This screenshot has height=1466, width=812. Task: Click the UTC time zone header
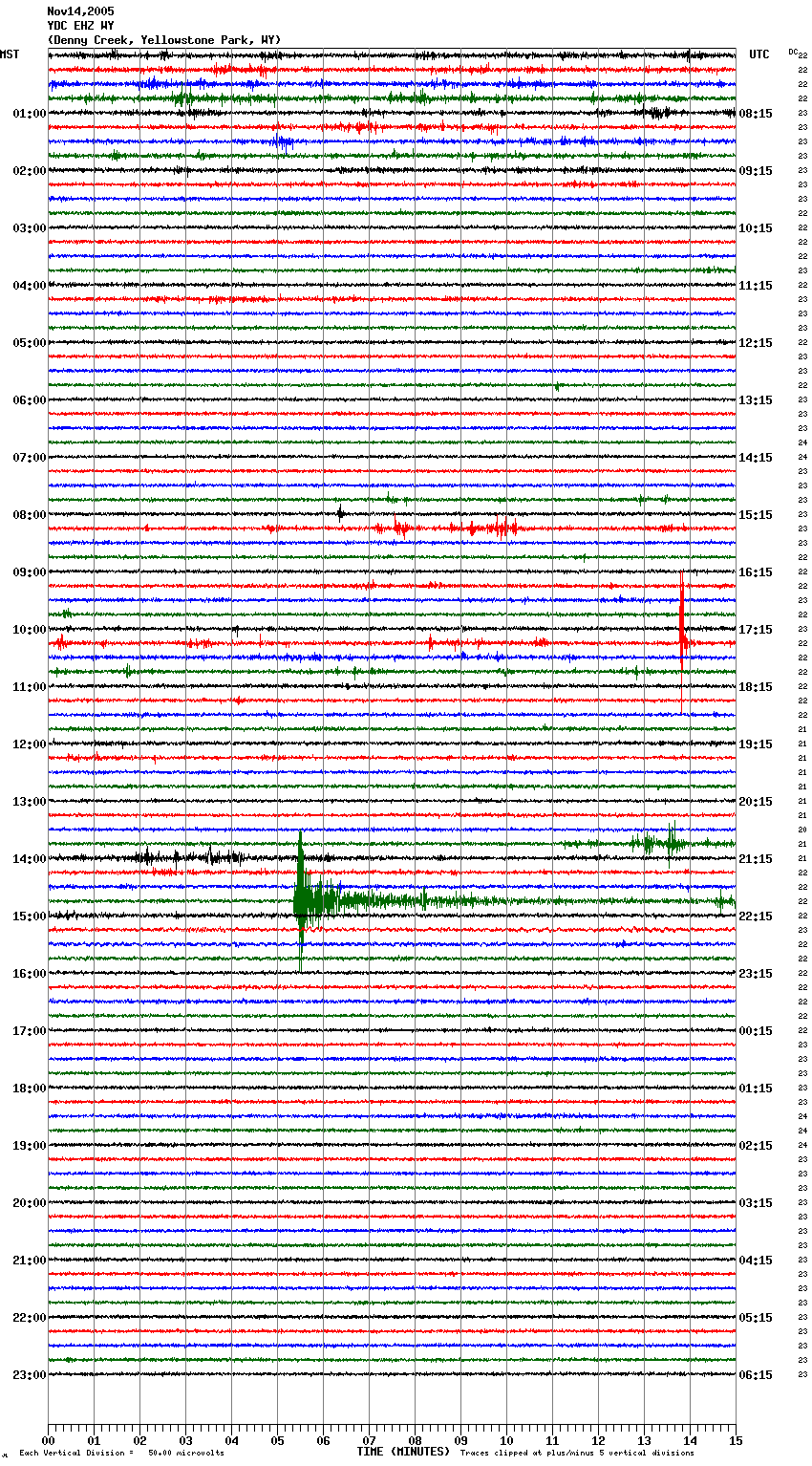click(759, 54)
